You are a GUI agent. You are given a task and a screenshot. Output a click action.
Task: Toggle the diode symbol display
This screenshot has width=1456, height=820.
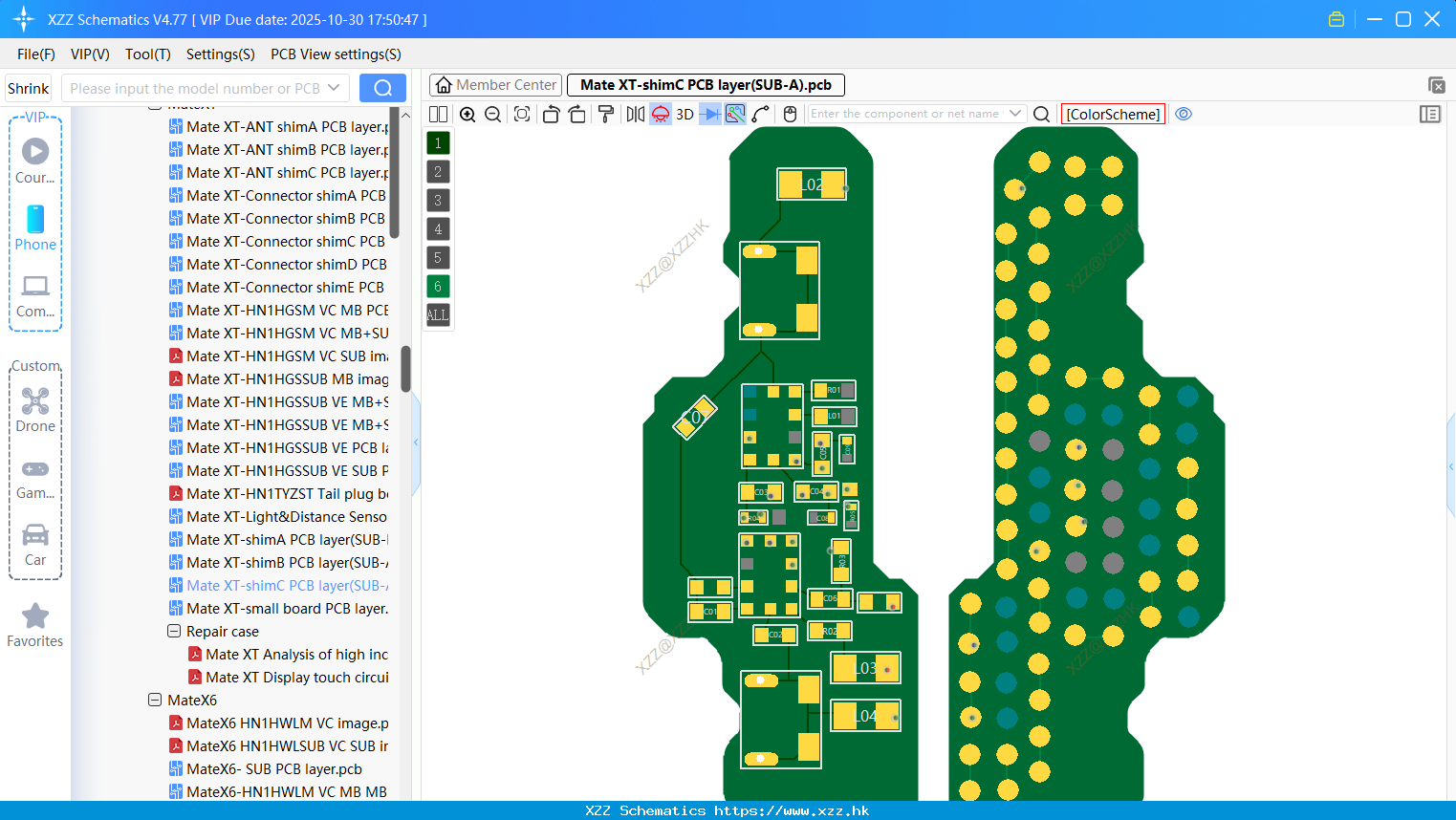point(710,114)
